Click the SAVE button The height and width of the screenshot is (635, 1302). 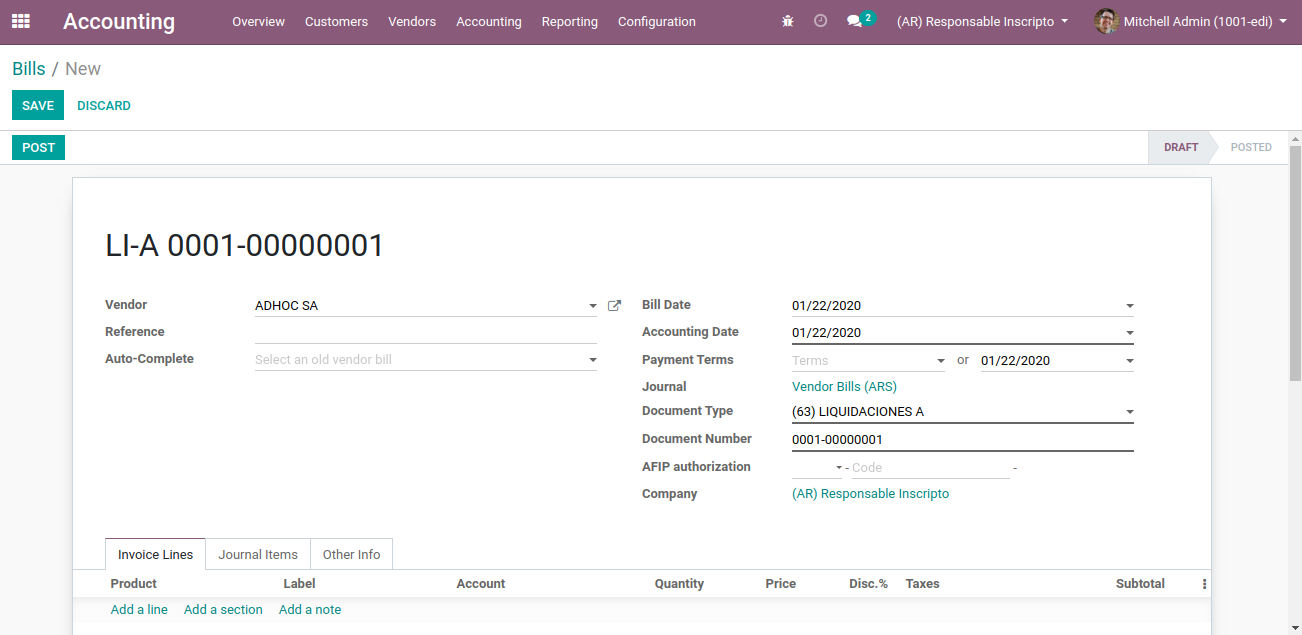click(38, 105)
